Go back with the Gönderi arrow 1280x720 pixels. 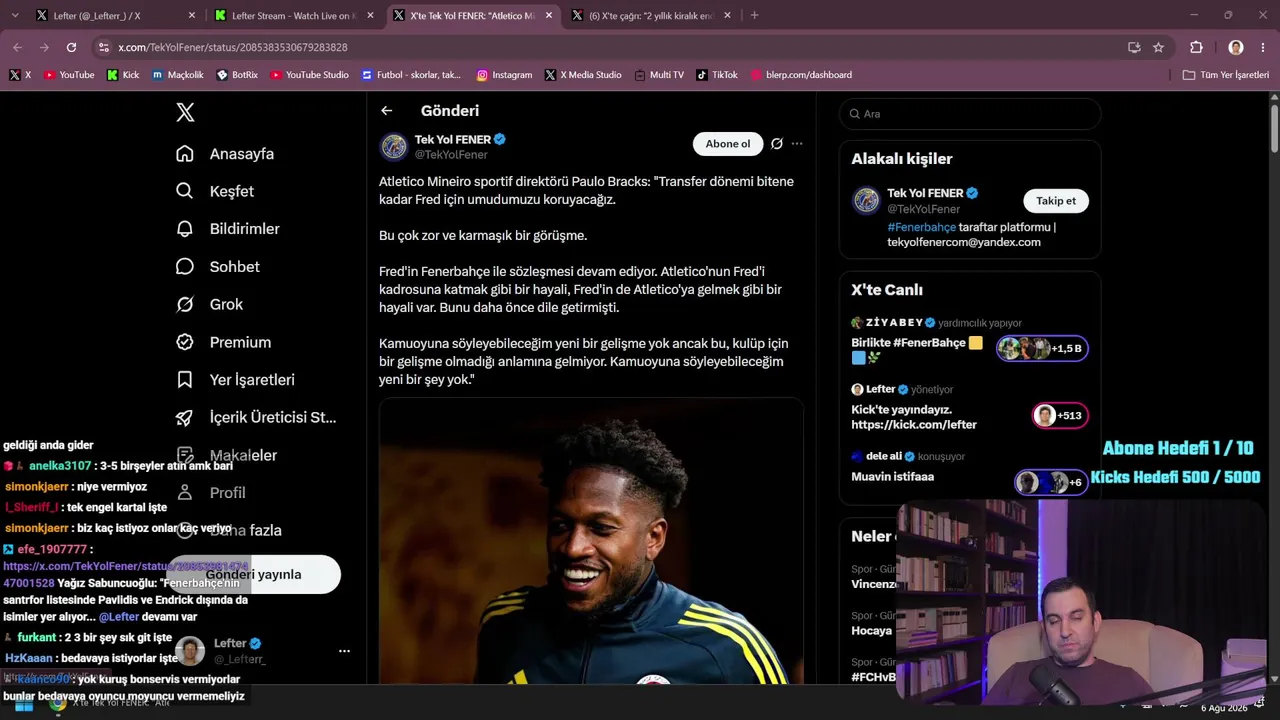pyautogui.click(x=387, y=111)
